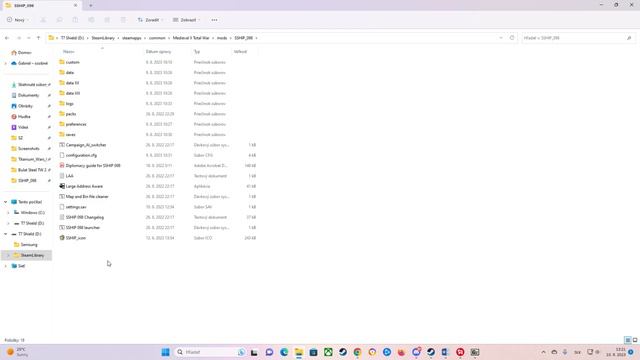Sort by the Typ column header
Image resolution: width=640 pixels, height=360 pixels.
point(197,52)
